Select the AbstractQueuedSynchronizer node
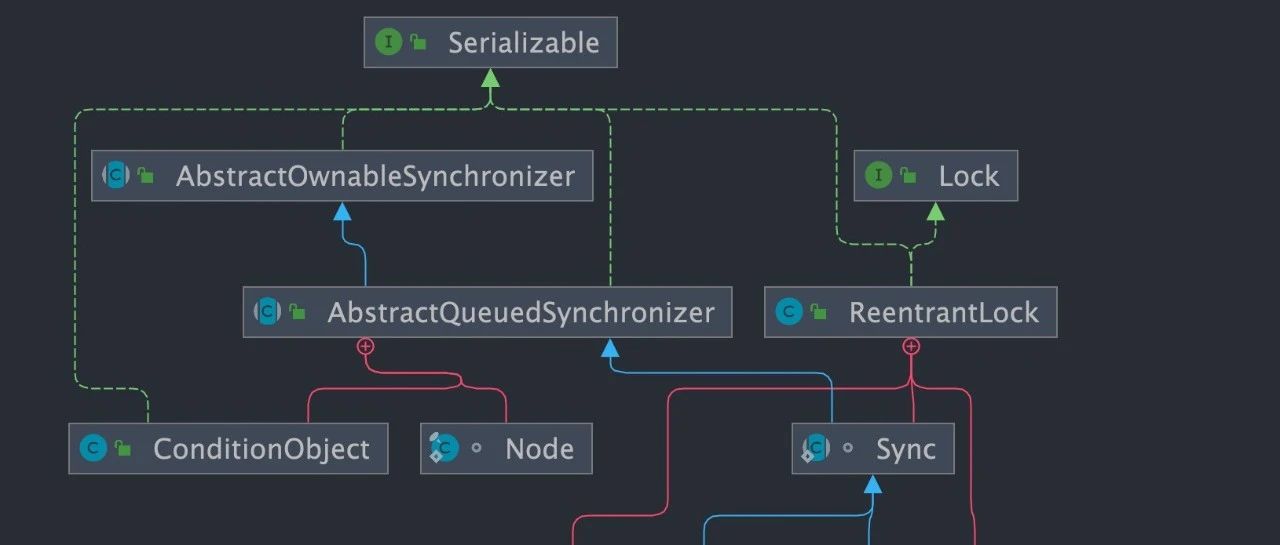The height and width of the screenshot is (545, 1280). (487, 312)
